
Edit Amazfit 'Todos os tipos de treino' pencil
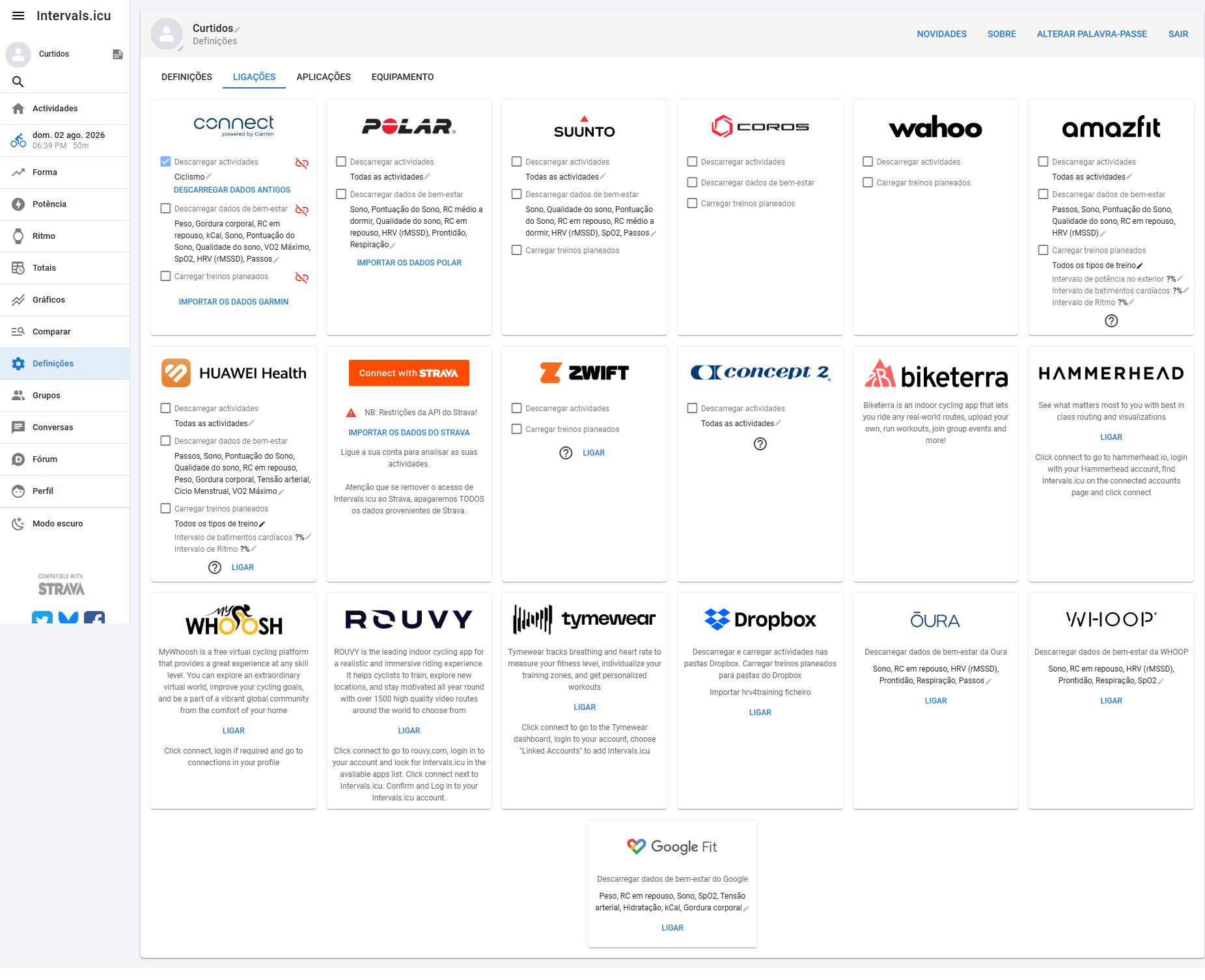[1140, 265]
